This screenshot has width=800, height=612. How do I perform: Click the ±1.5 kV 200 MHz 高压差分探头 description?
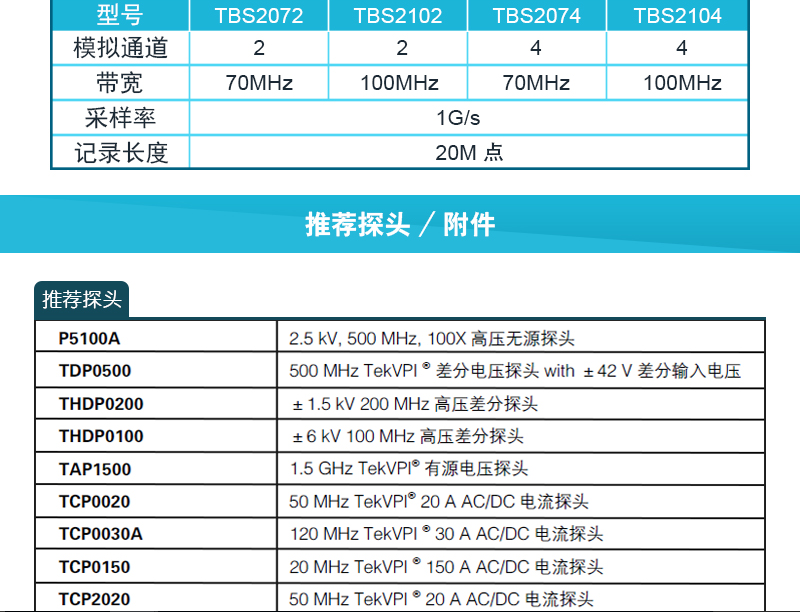point(415,404)
